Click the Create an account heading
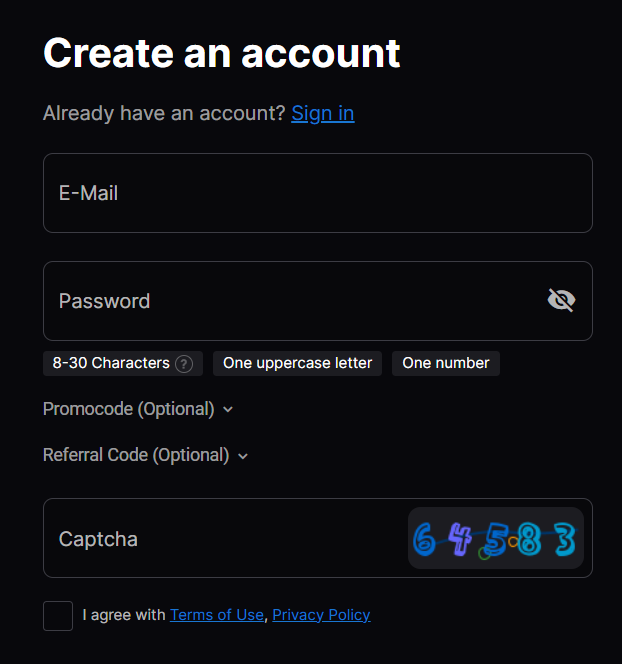The width and height of the screenshot is (622, 664). pos(221,53)
